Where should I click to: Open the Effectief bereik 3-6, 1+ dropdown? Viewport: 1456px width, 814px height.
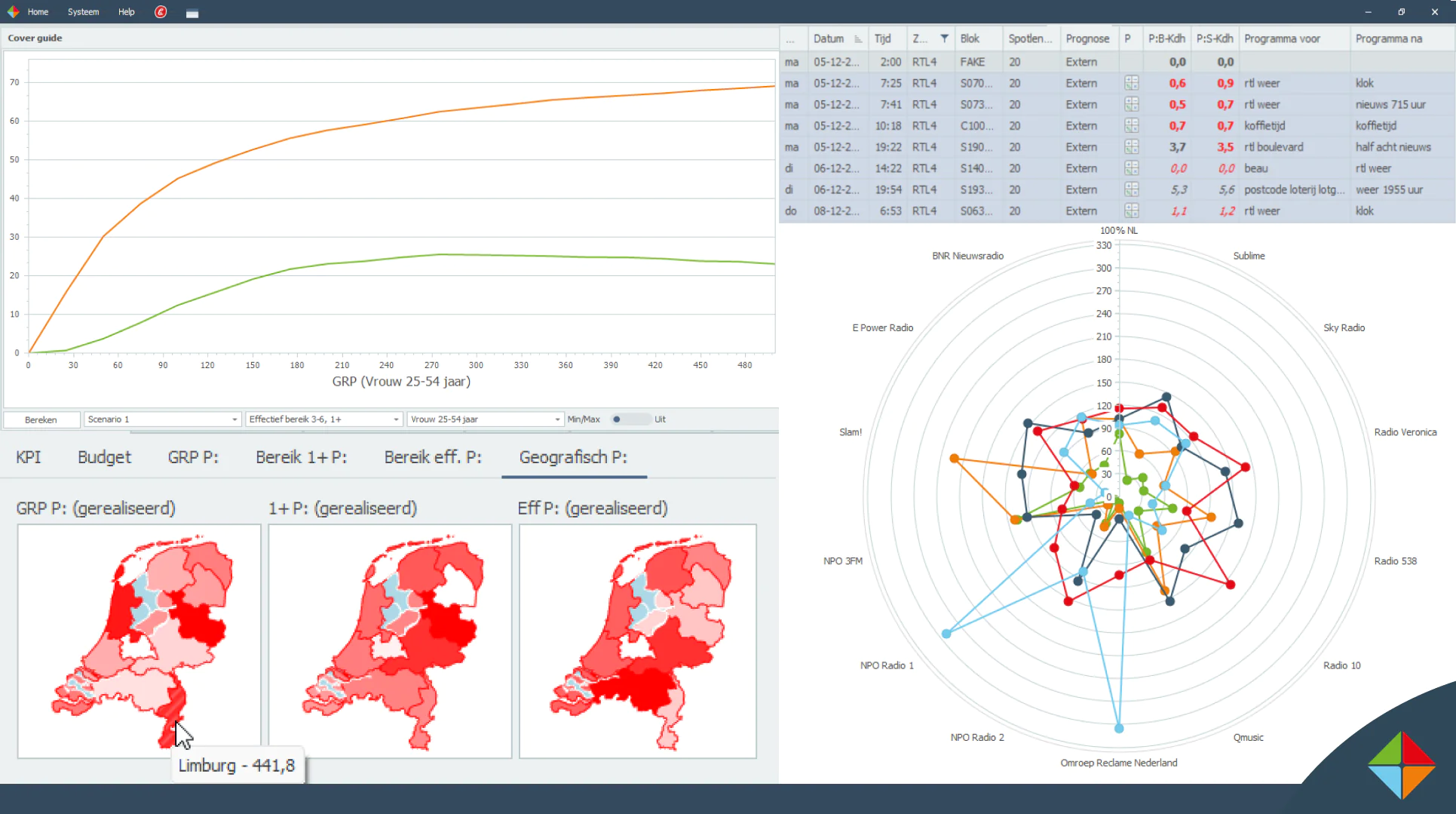pyautogui.click(x=324, y=419)
